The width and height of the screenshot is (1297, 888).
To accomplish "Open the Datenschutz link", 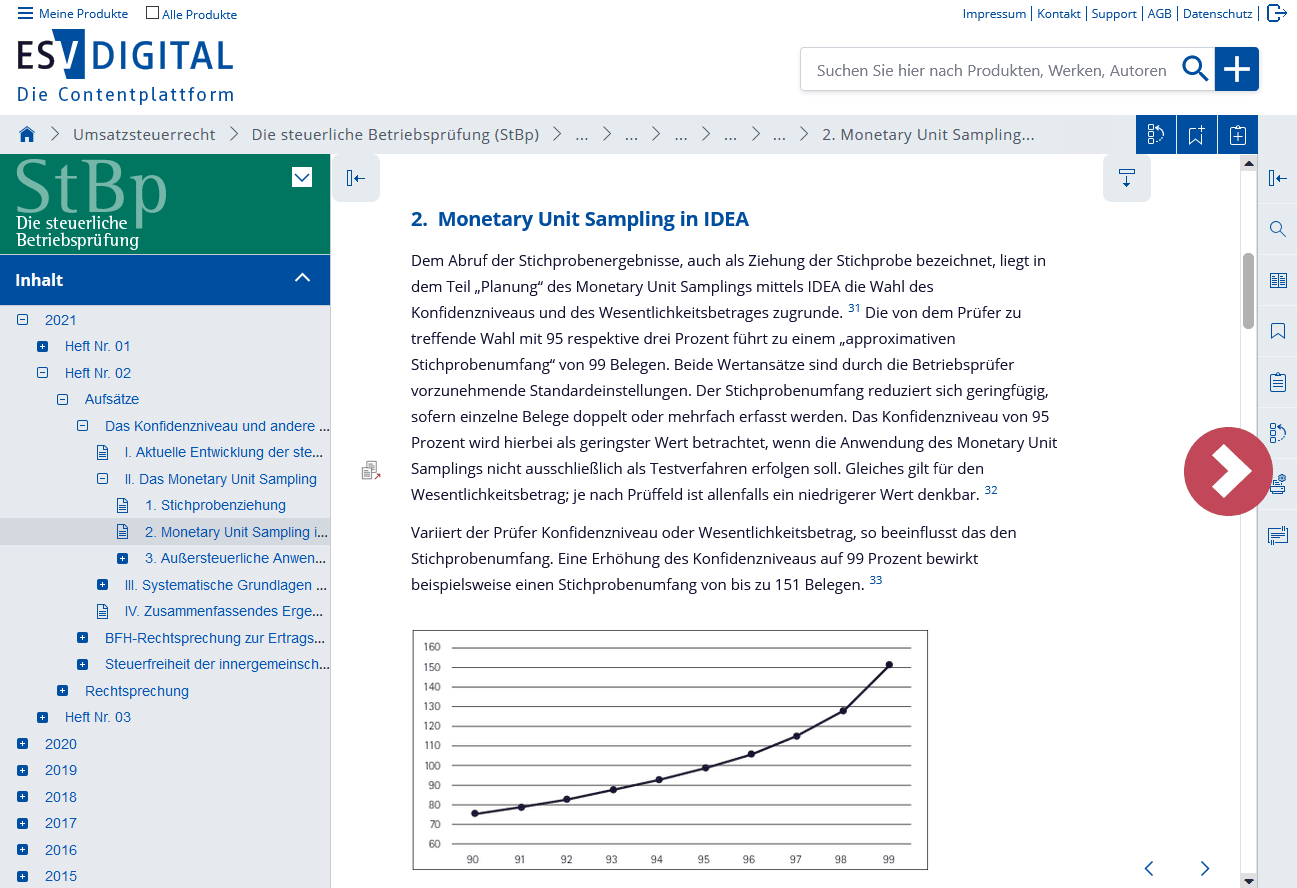I will 1217,14.
